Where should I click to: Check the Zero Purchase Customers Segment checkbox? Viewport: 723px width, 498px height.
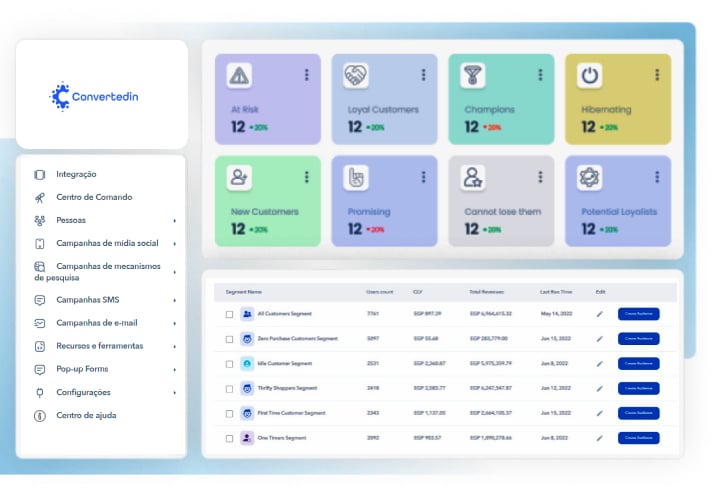tap(229, 339)
